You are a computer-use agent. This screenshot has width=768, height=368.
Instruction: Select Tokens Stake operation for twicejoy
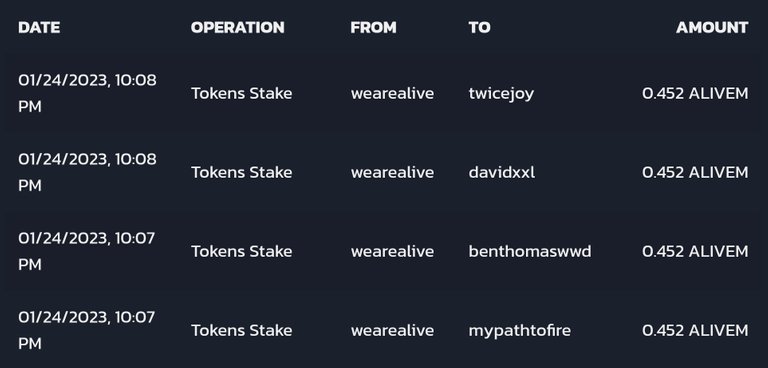tap(241, 94)
